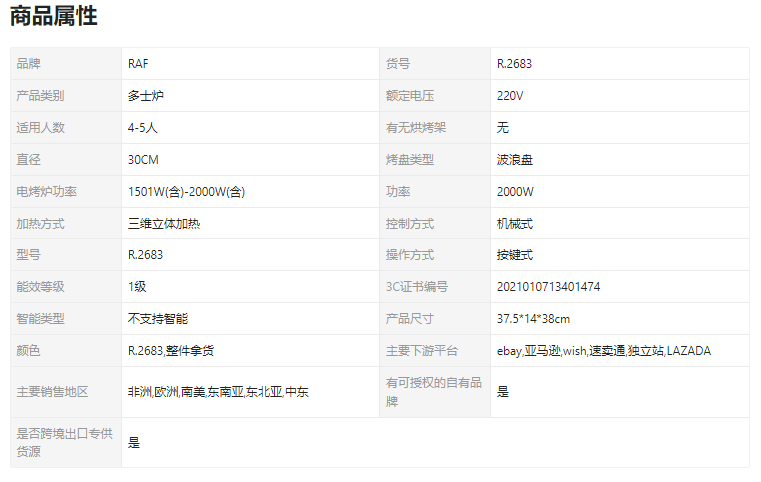Select the value 多士炉

tap(146, 96)
